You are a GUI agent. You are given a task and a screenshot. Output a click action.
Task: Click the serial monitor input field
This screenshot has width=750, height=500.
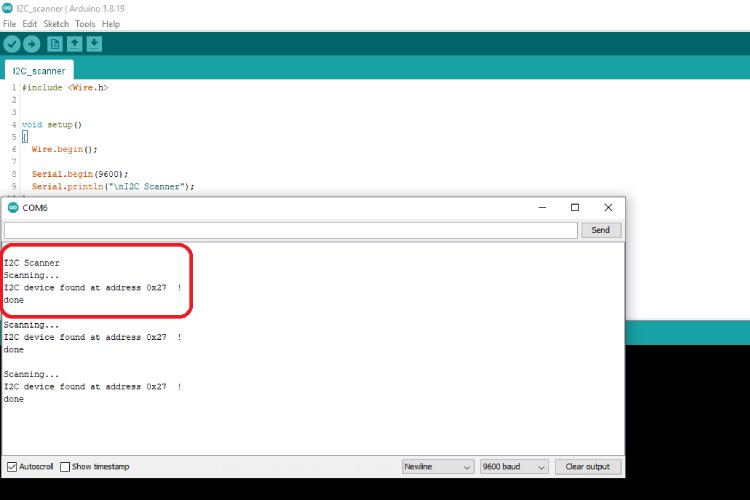(x=291, y=230)
